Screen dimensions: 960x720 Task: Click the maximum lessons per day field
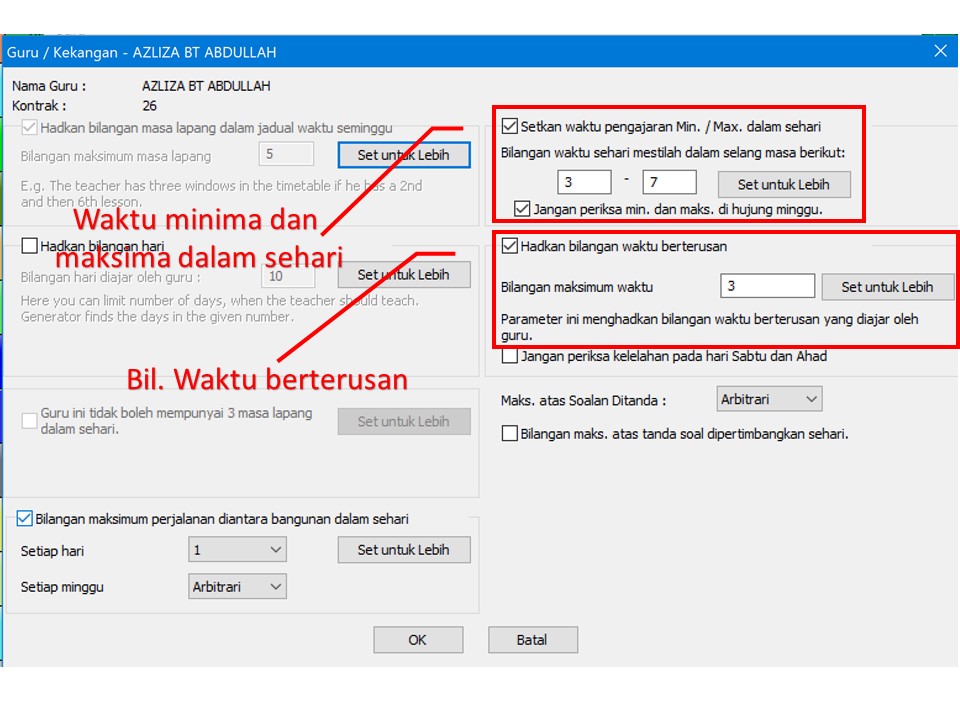click(x=669, y=182)
